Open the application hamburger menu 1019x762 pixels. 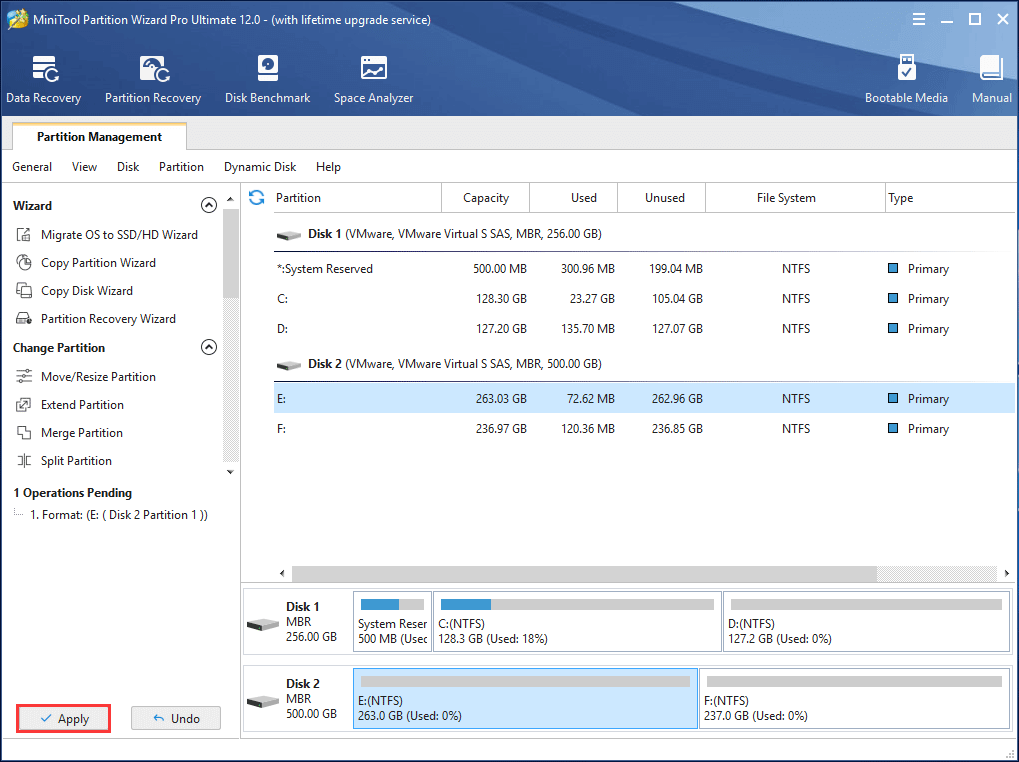click(917, 18)
